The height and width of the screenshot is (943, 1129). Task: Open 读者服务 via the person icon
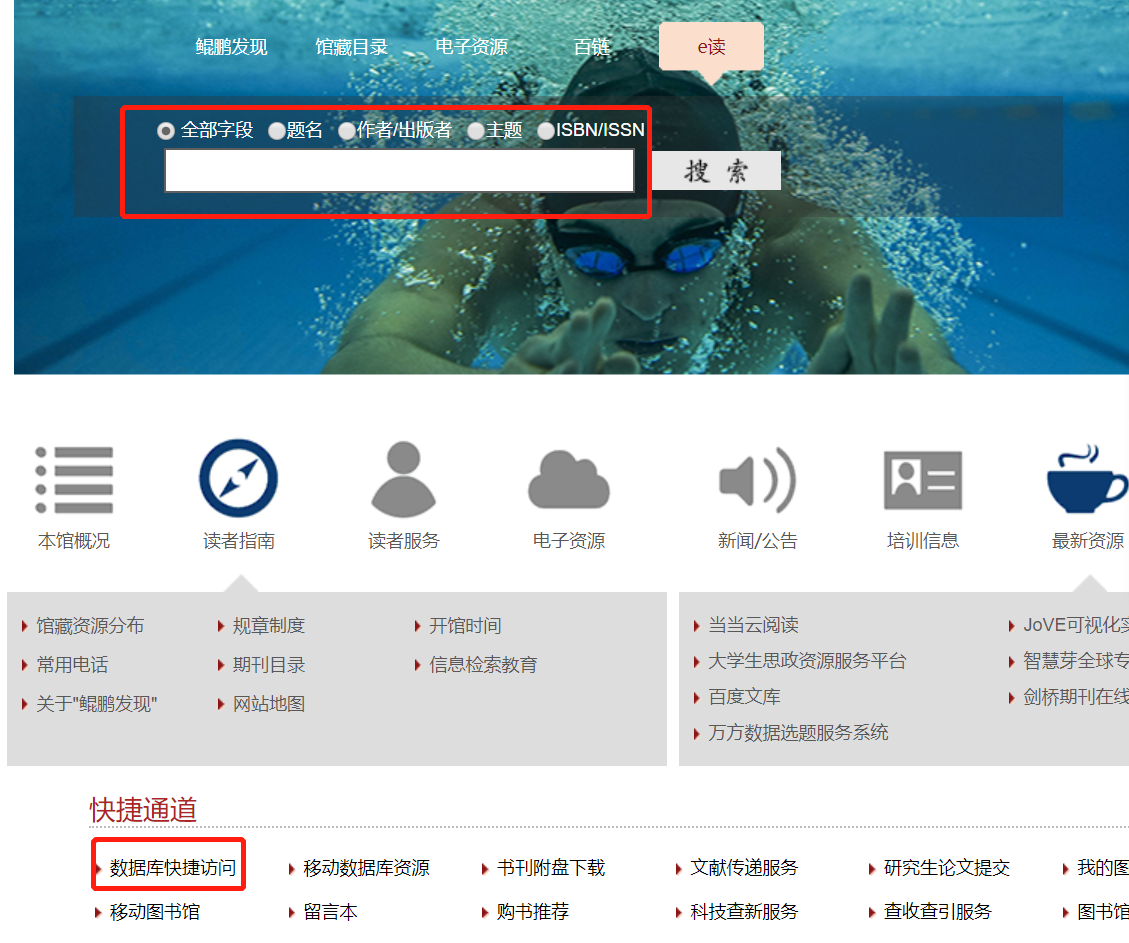(x=403, y=478)
